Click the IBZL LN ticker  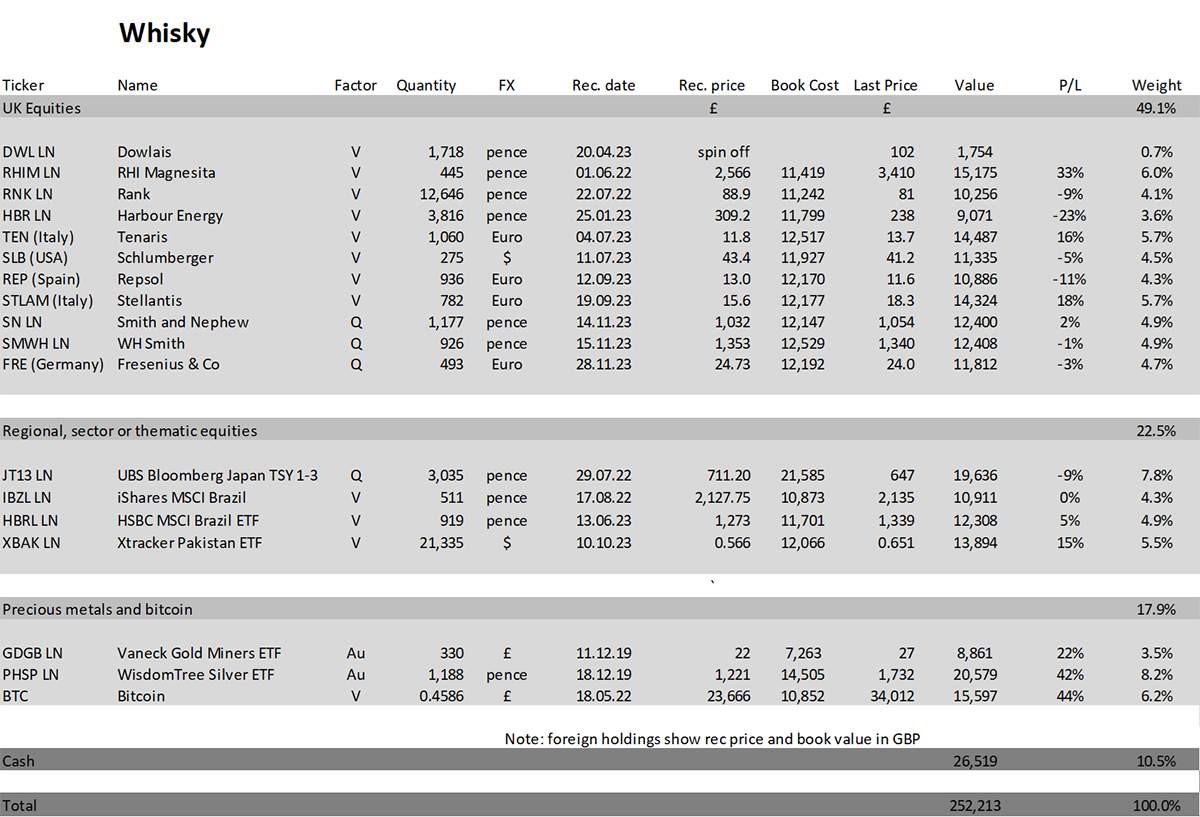[27, 497]
